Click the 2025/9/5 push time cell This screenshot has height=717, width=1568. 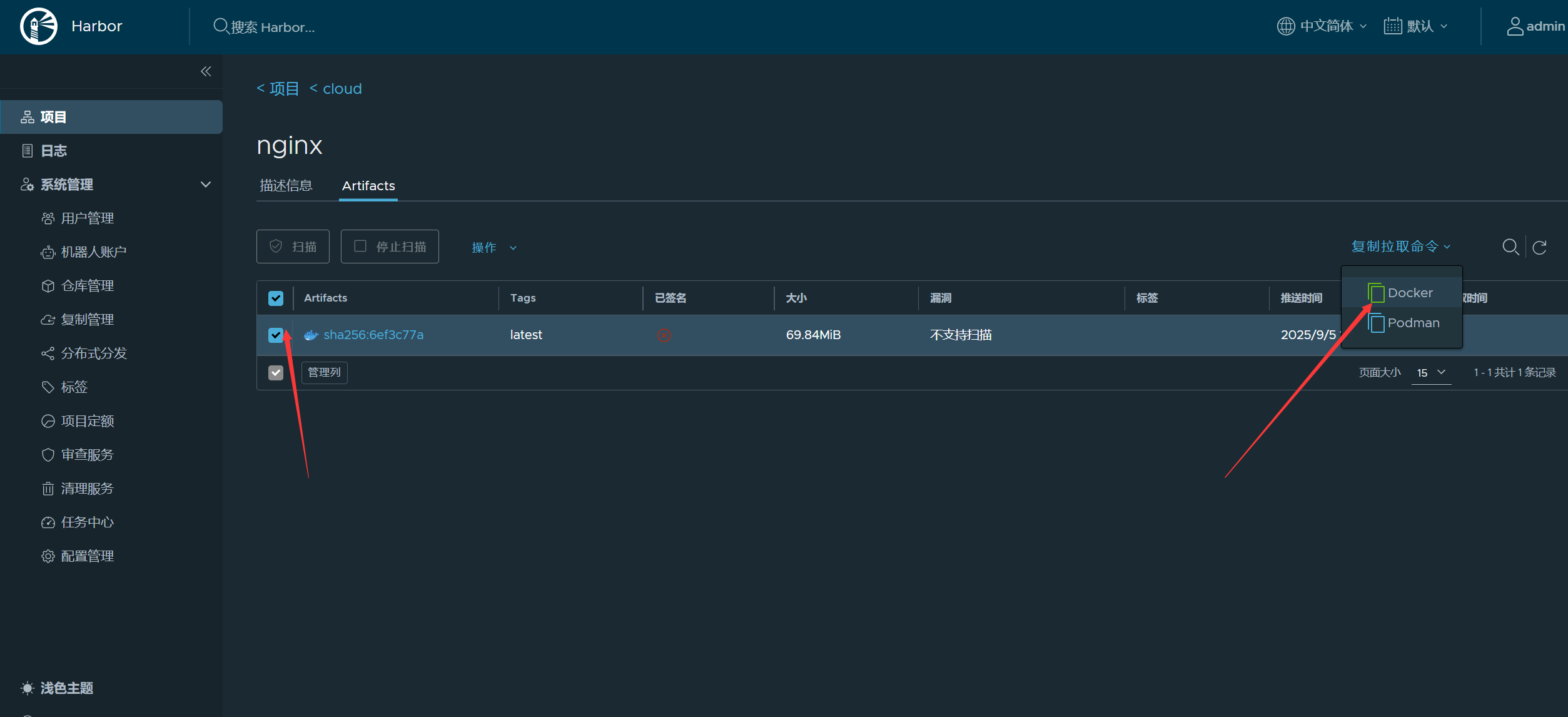click(1308, 335)
